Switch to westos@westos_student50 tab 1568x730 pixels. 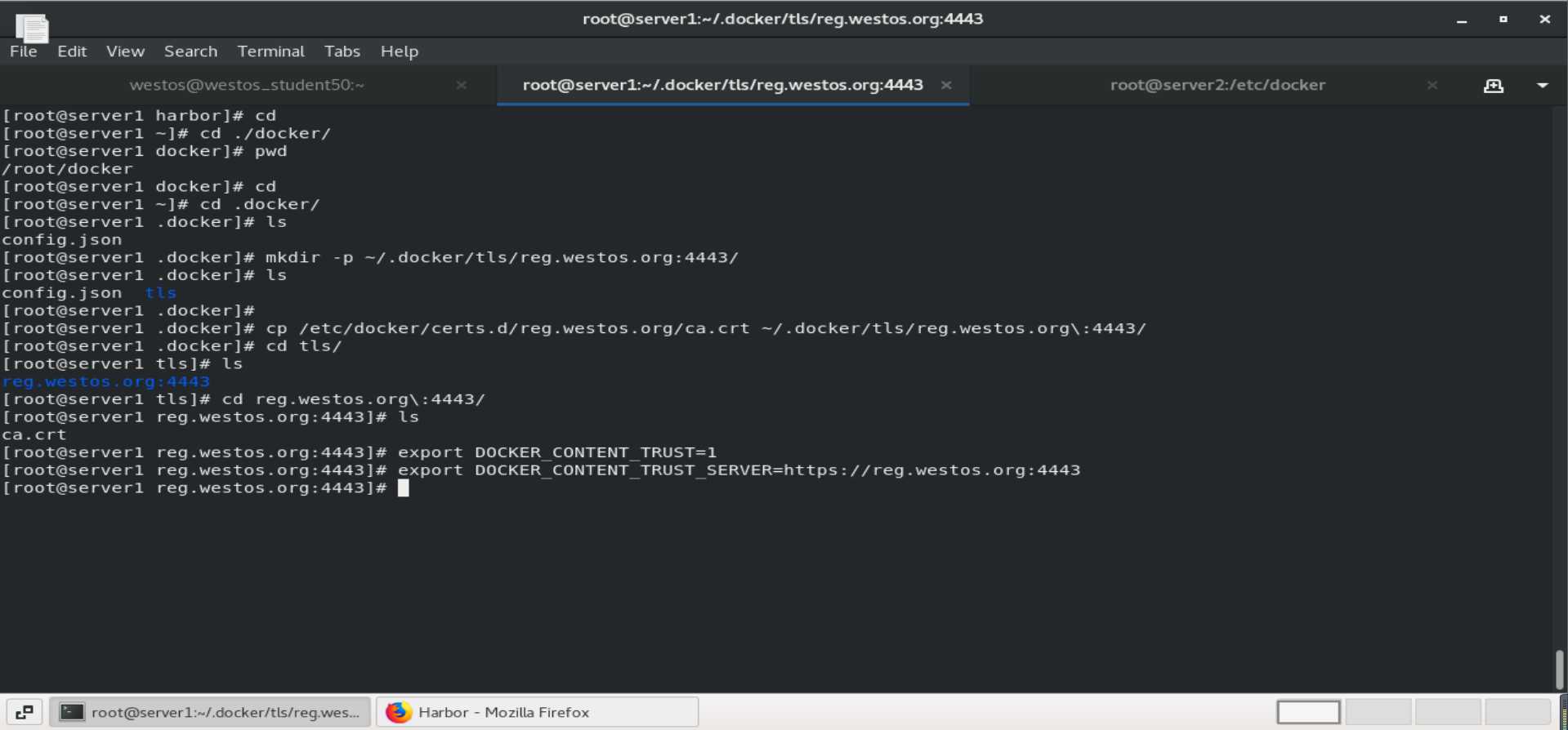[x=247, y=85]
